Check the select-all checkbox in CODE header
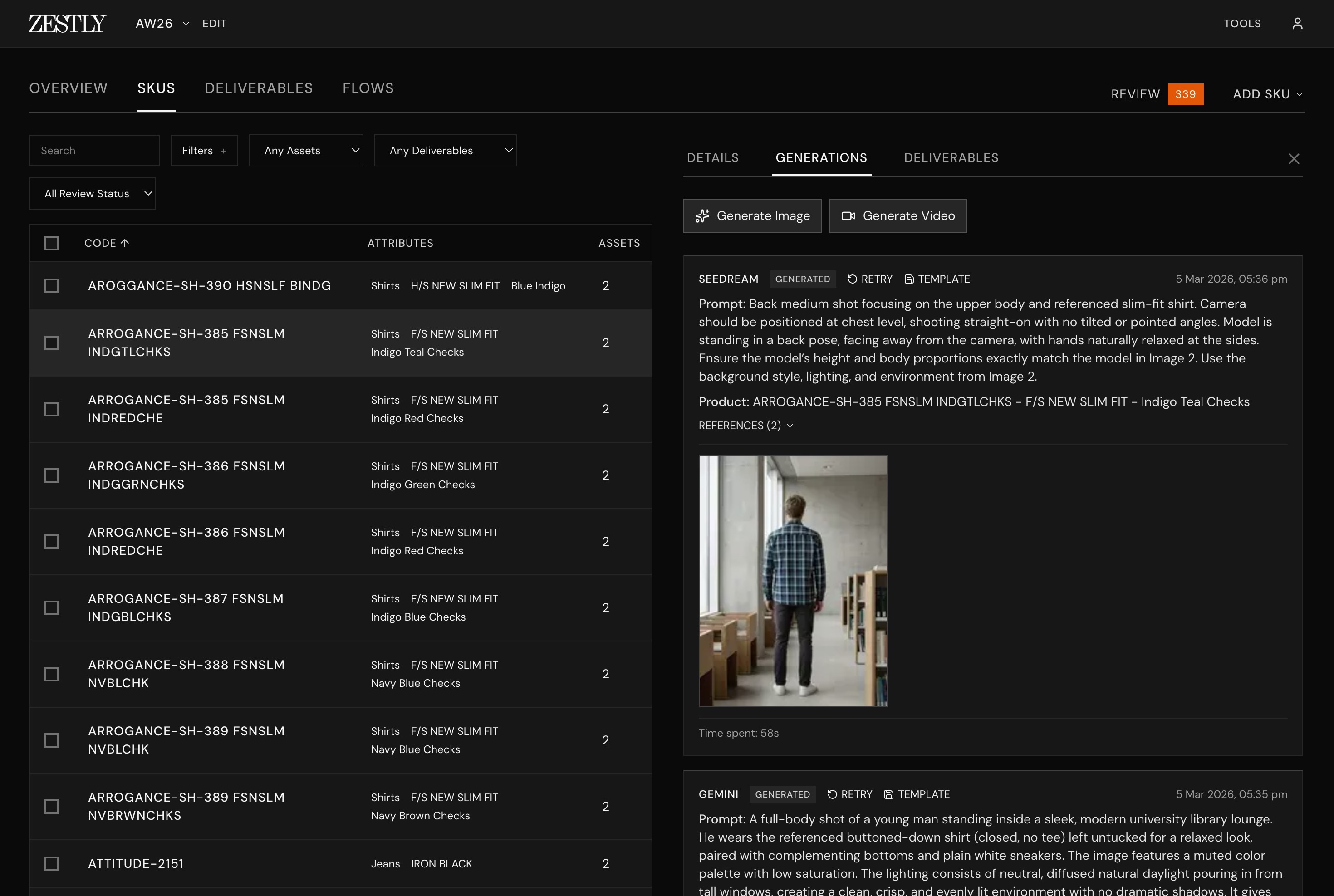The height and width of the screenshot is (896, 1334). pyautogui.click(x=51, y=243)
